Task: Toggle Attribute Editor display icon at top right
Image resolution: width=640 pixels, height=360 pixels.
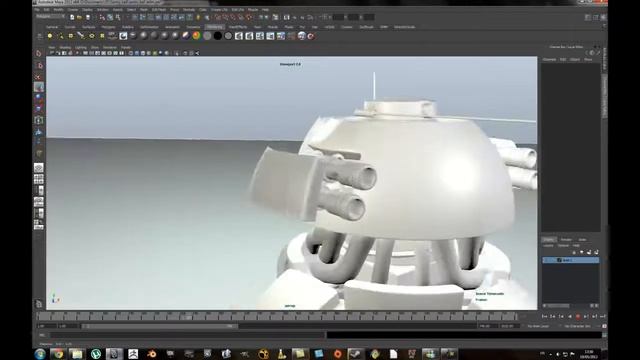Action: (588, 17)
